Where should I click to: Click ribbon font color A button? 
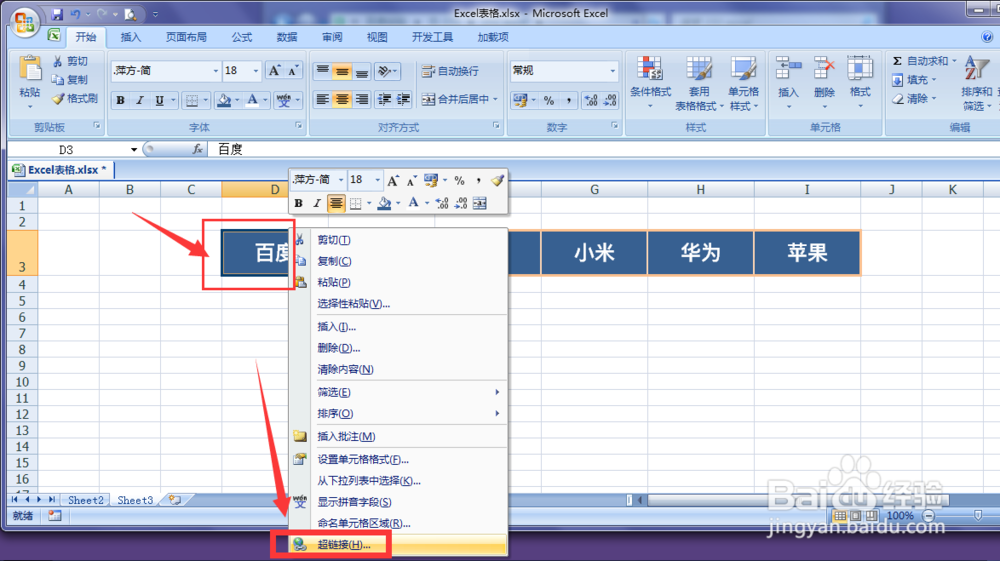[x=253, y=100]
